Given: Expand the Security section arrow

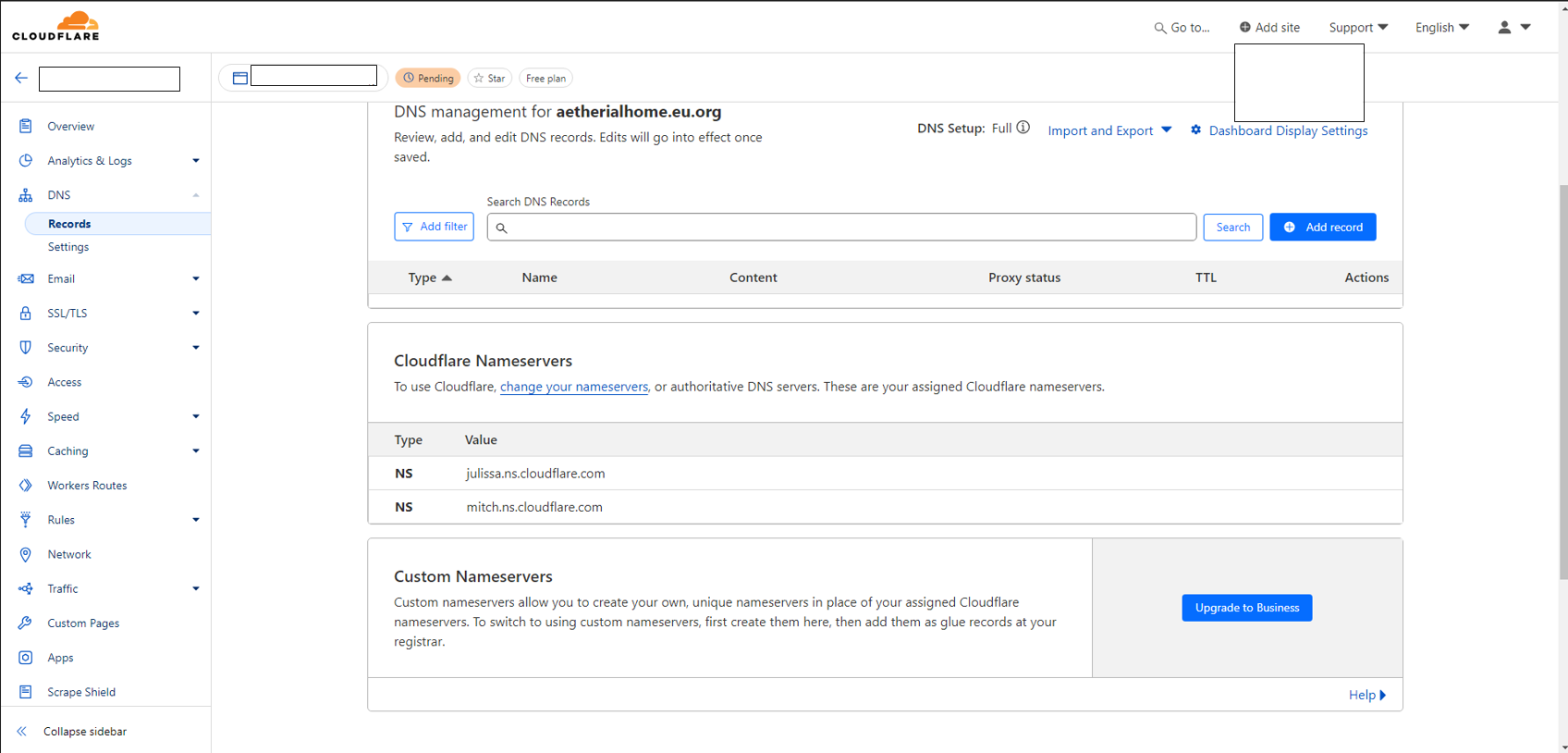Looking at the screenshot, I should pos(196,348).
